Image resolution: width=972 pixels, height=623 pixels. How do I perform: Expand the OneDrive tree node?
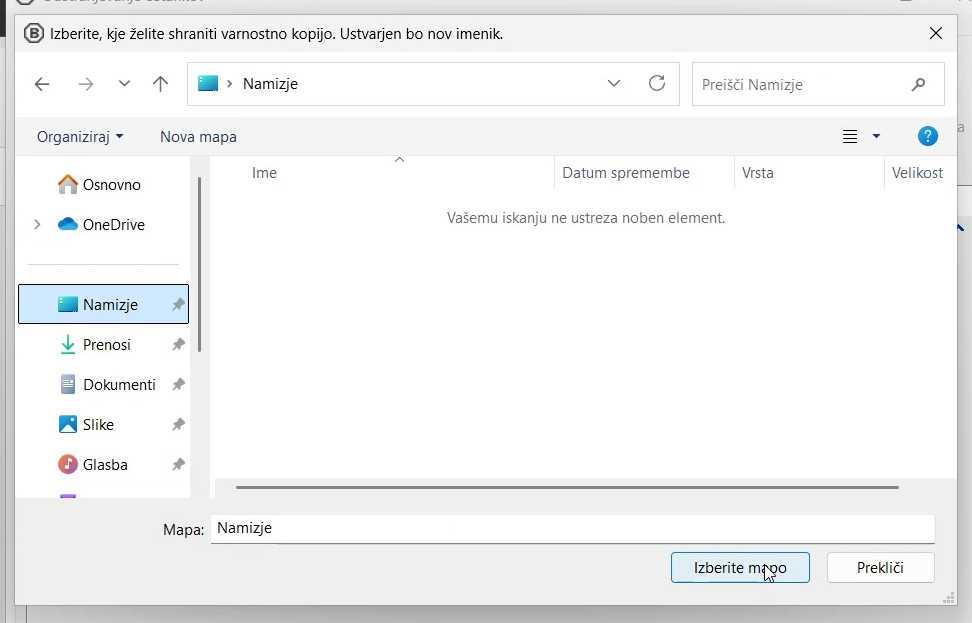37,225
